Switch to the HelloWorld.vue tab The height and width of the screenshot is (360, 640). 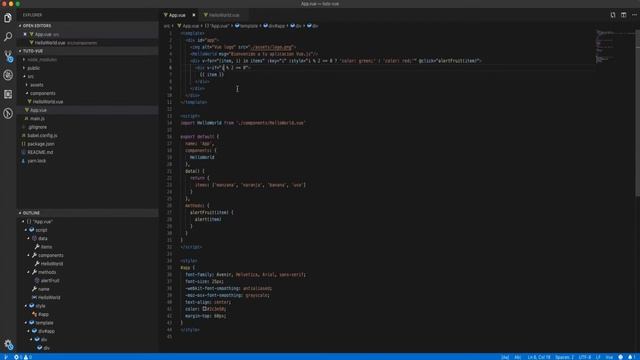[224, 15]
